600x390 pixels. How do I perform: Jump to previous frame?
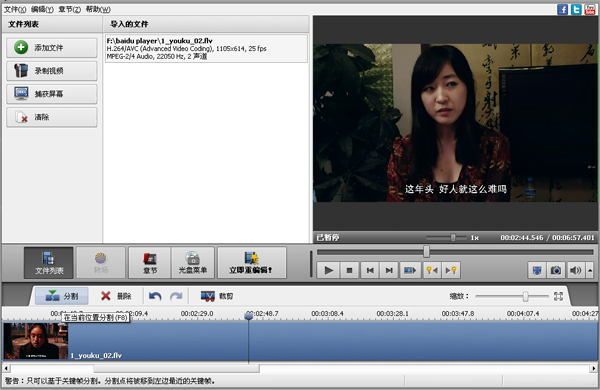click(x=370, y=271)
